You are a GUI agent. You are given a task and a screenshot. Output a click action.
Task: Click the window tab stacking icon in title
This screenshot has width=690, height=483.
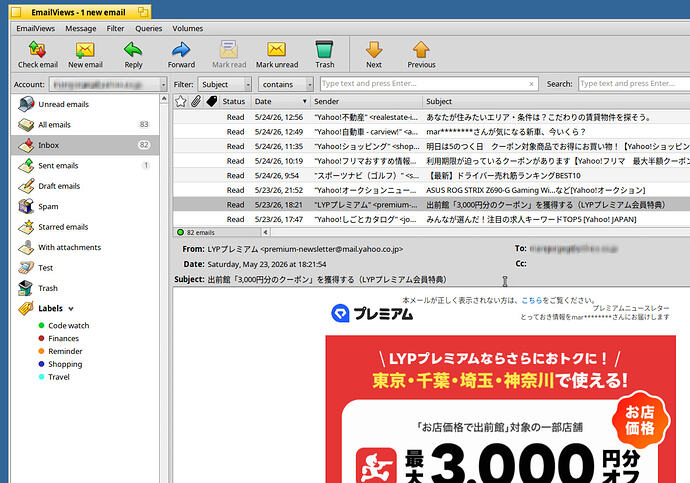[143, 12]
